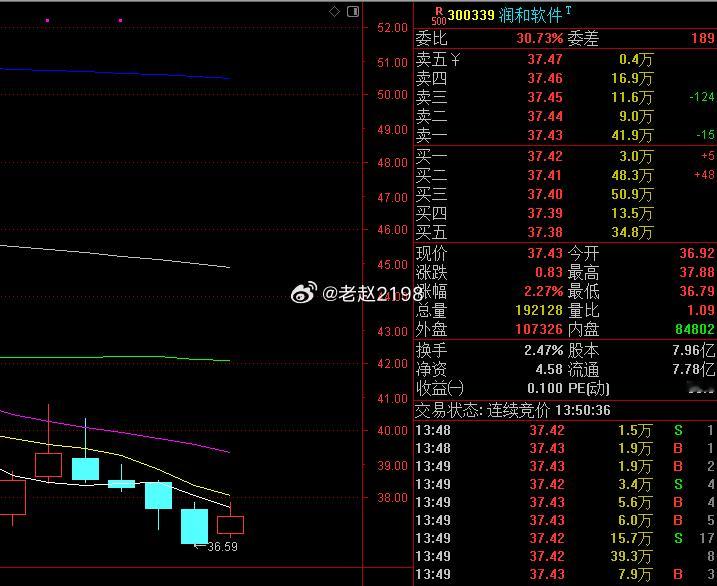Screen dimensions: 717x586
Task: Click the 今开 value 36.92
Action: 696,253
